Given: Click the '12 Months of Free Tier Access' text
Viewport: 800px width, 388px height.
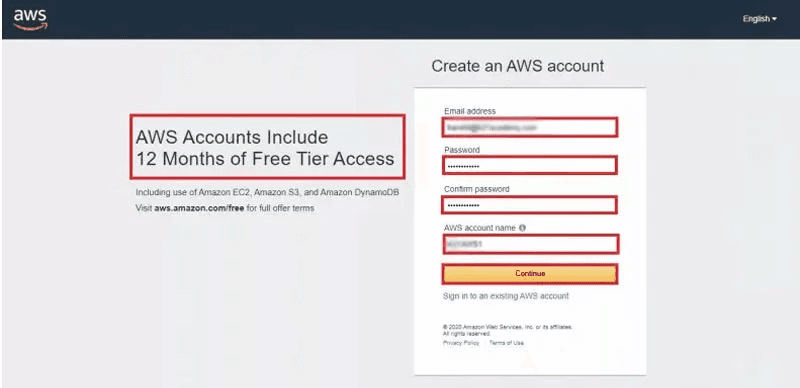Looking at the screenshot, I should pos(265,159).
